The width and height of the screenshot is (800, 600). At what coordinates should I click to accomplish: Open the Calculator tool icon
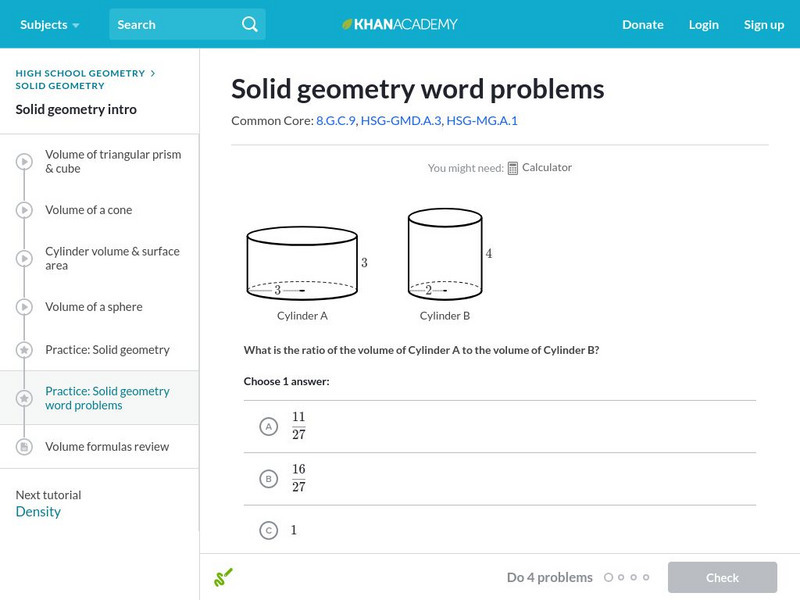click(x=513, y=168)
